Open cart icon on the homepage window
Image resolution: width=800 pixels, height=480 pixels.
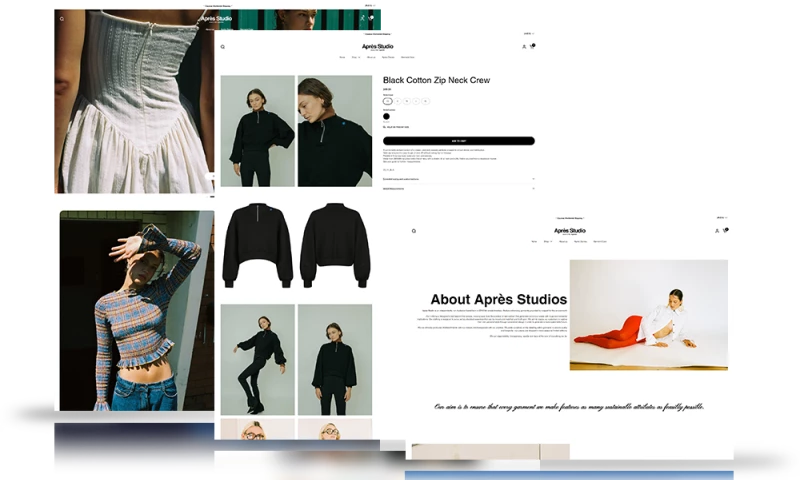click(x=371, y=18)
